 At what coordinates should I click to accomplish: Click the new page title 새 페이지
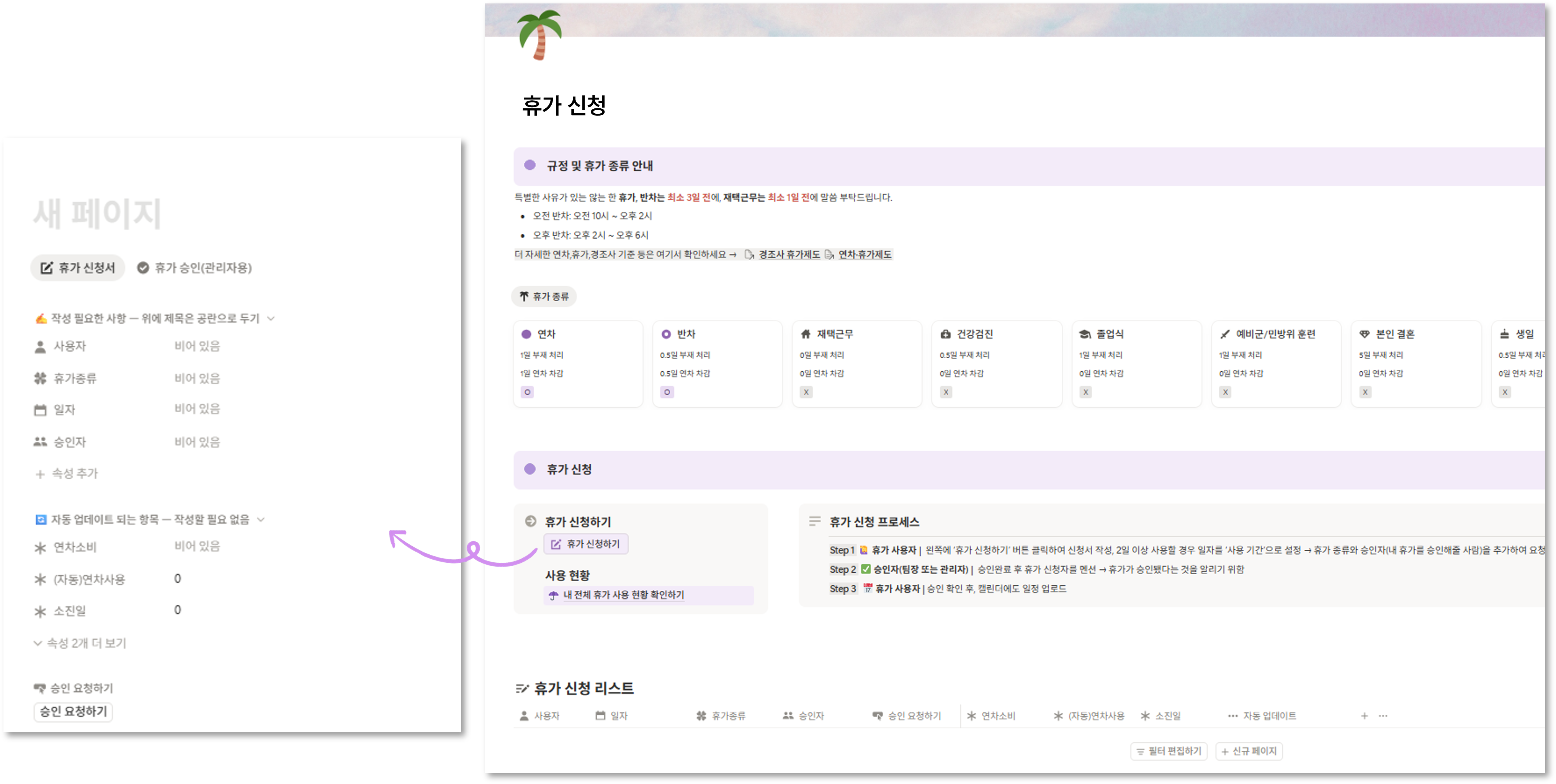(97, 214)
